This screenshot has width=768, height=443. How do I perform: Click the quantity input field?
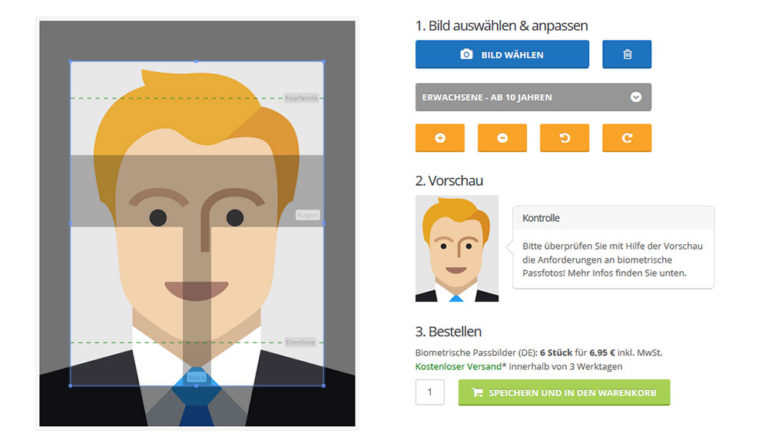click(430, 392)
